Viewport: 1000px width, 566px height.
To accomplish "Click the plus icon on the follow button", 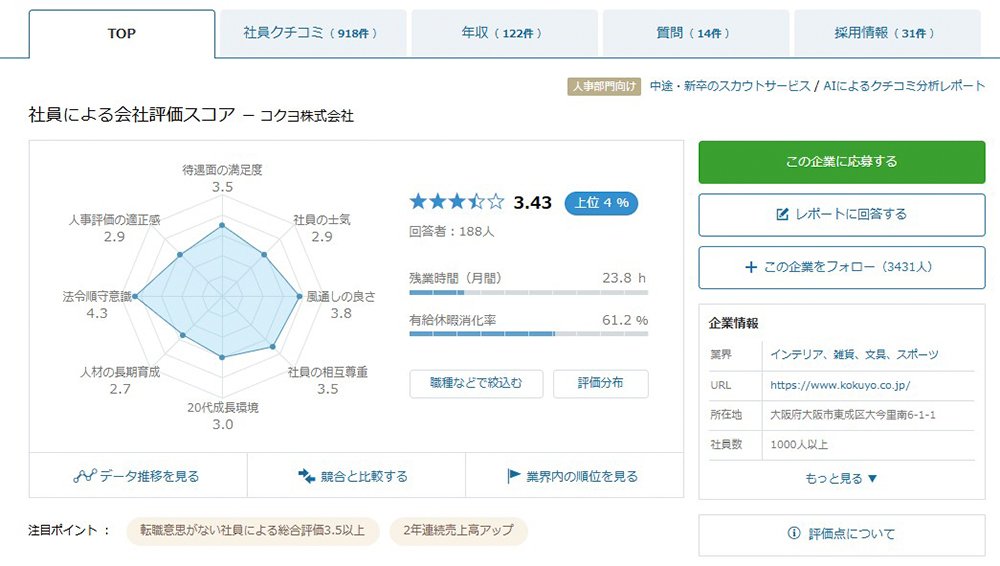I will (x=751, y=267).
